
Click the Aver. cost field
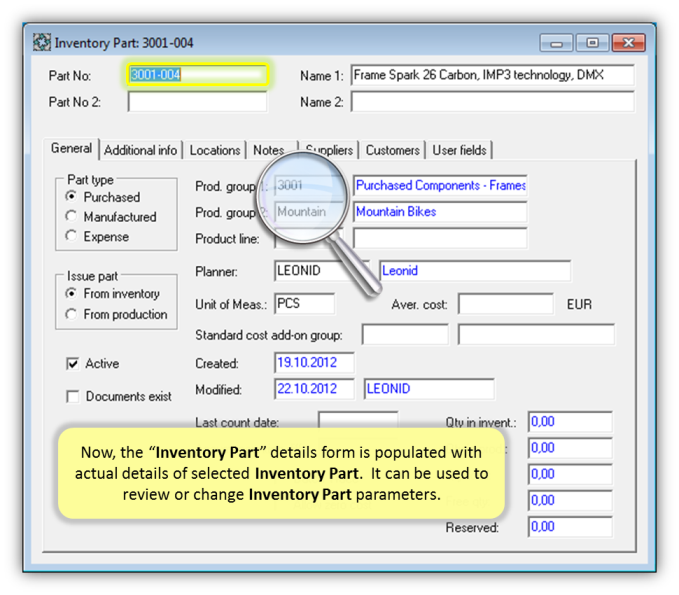point(506,304)
